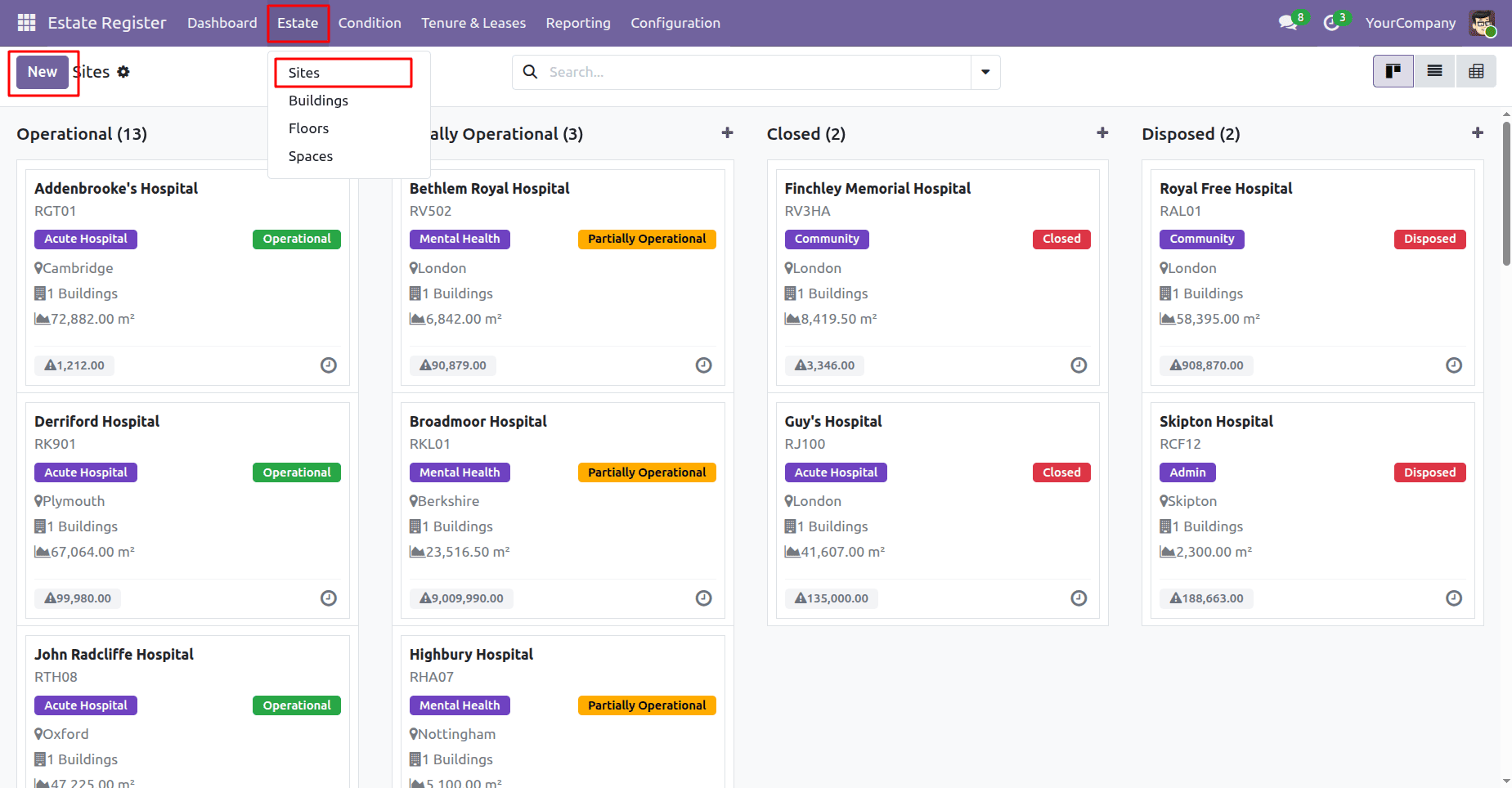The width and height of the screenshot is (1512, 788).
Task: Open activity clock on Skipton Hospital card
Action: tap(1454, 598)
